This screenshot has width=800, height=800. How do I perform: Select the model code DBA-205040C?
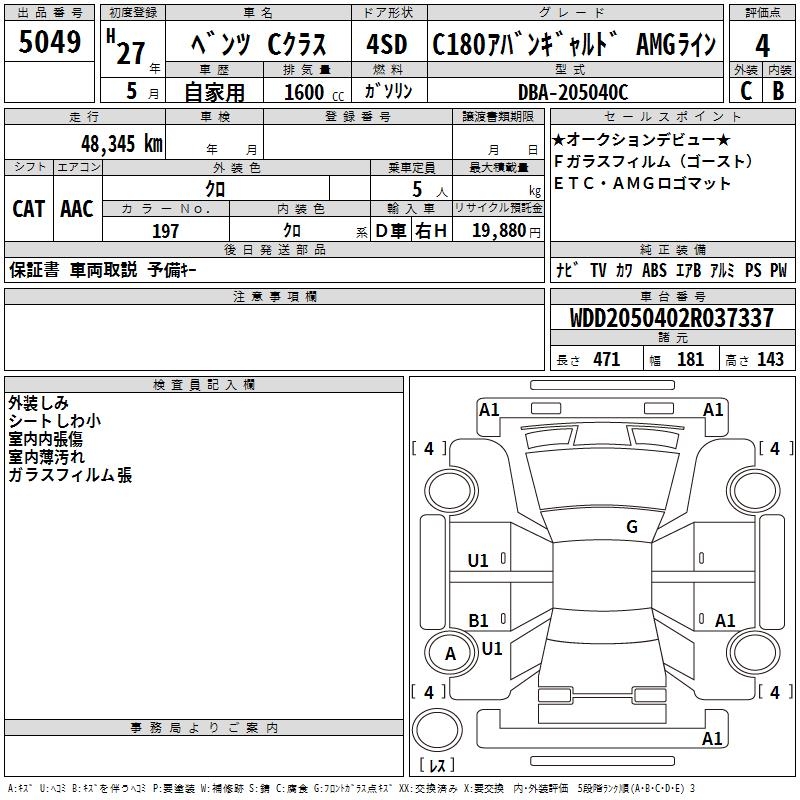click(573, 92)
